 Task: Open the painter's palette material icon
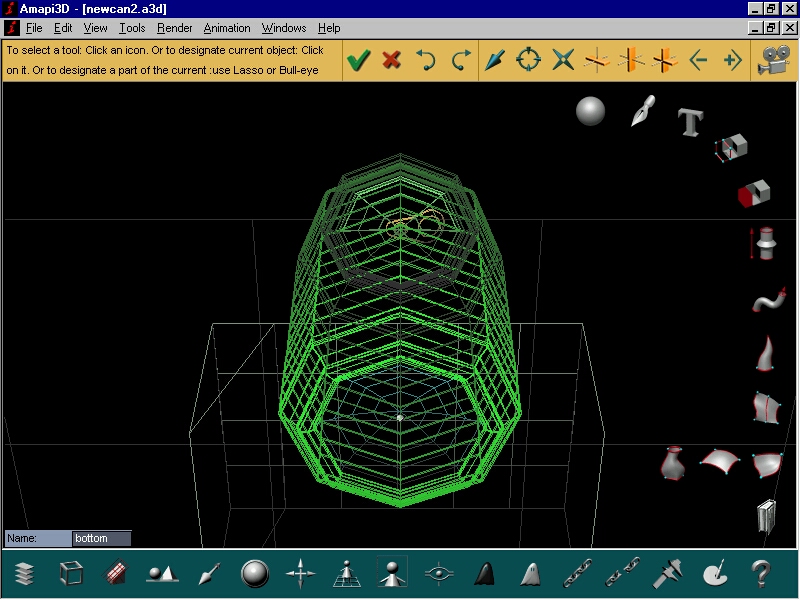point(716,574)
